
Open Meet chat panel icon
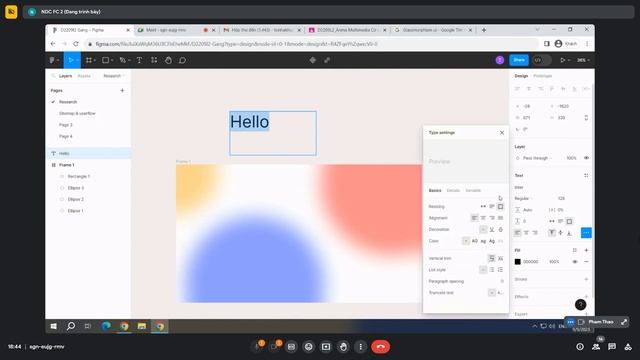612,347
